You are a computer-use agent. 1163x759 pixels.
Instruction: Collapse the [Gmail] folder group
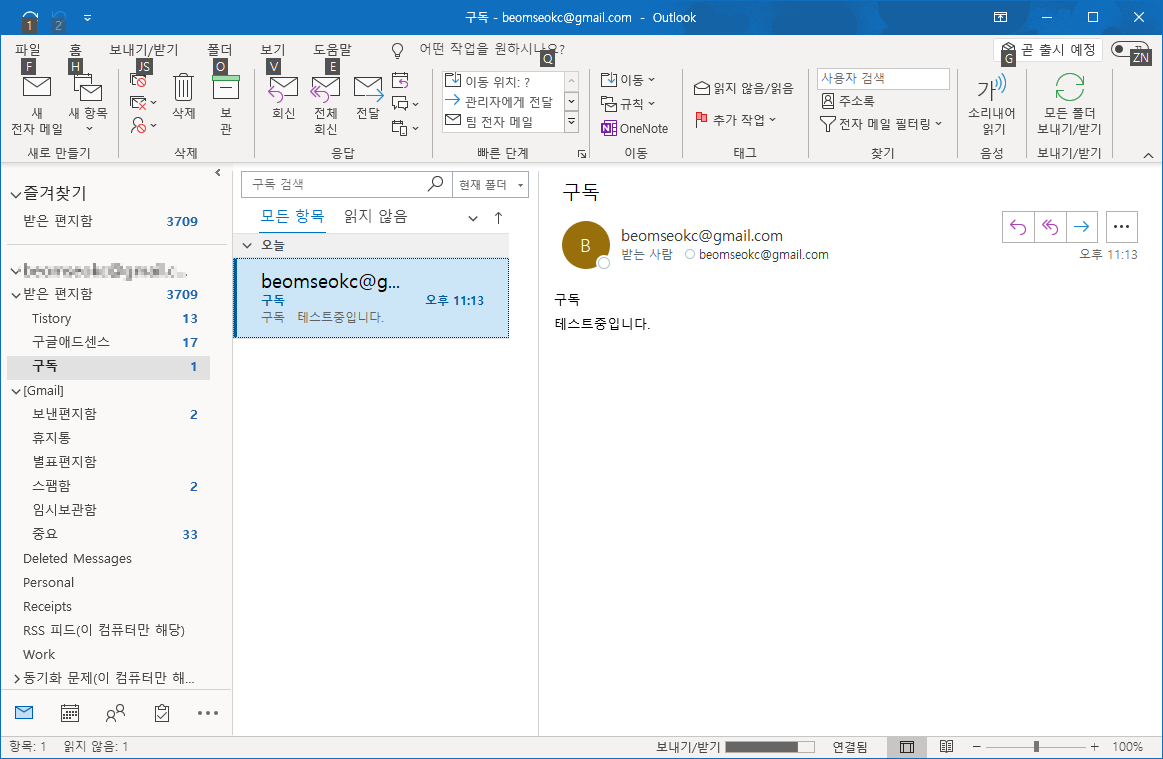click(16, 391)
